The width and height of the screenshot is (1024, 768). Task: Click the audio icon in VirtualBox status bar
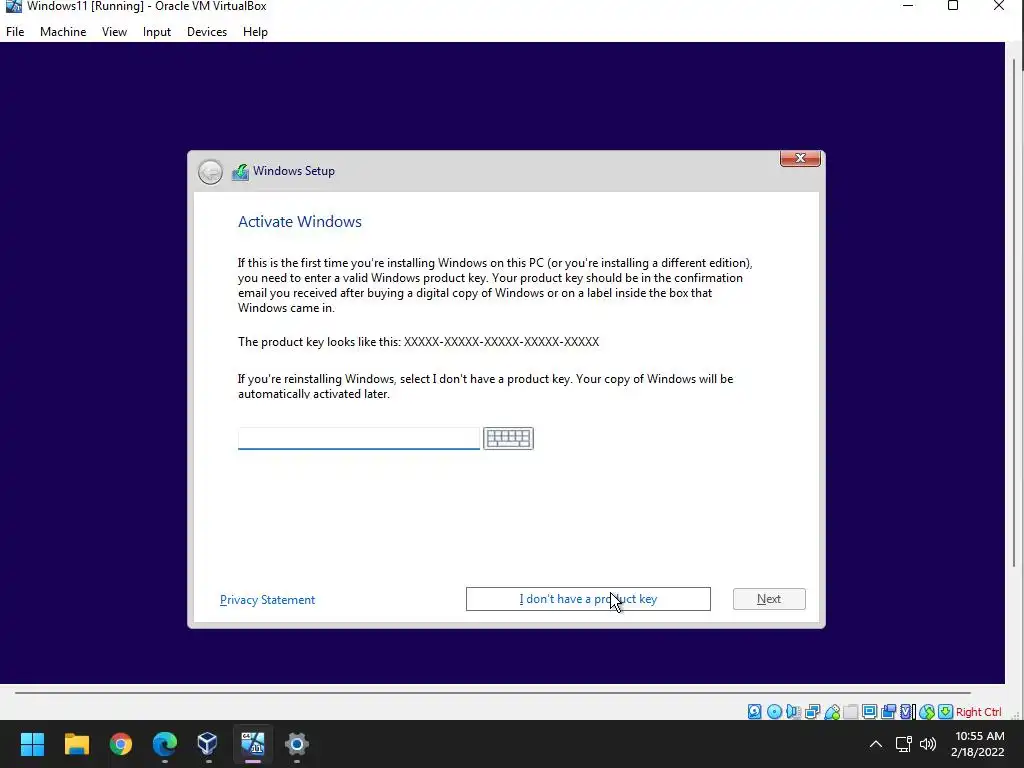pyautogui.click(x=793, y=711)
